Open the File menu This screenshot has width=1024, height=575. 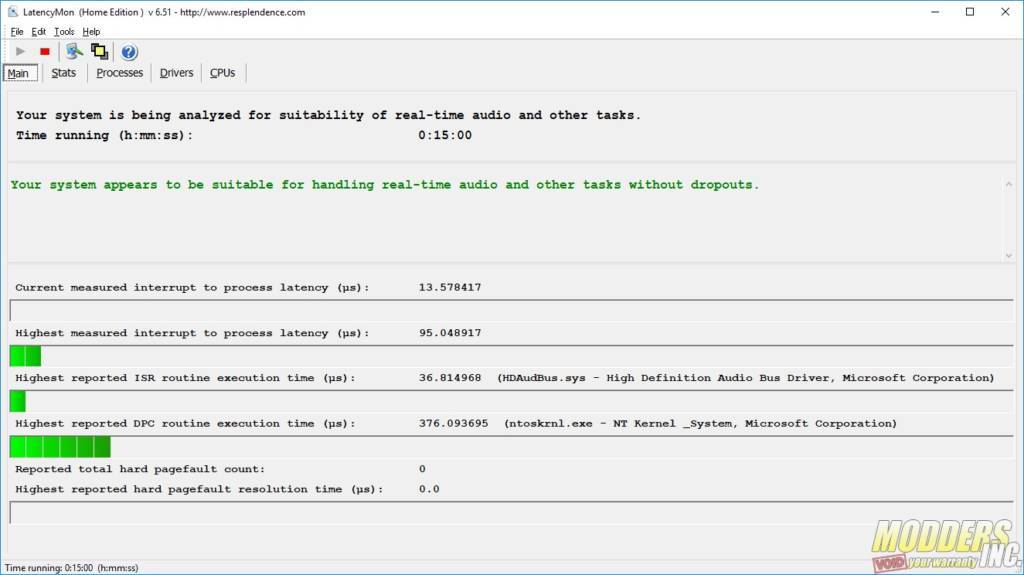click(17, 32)
